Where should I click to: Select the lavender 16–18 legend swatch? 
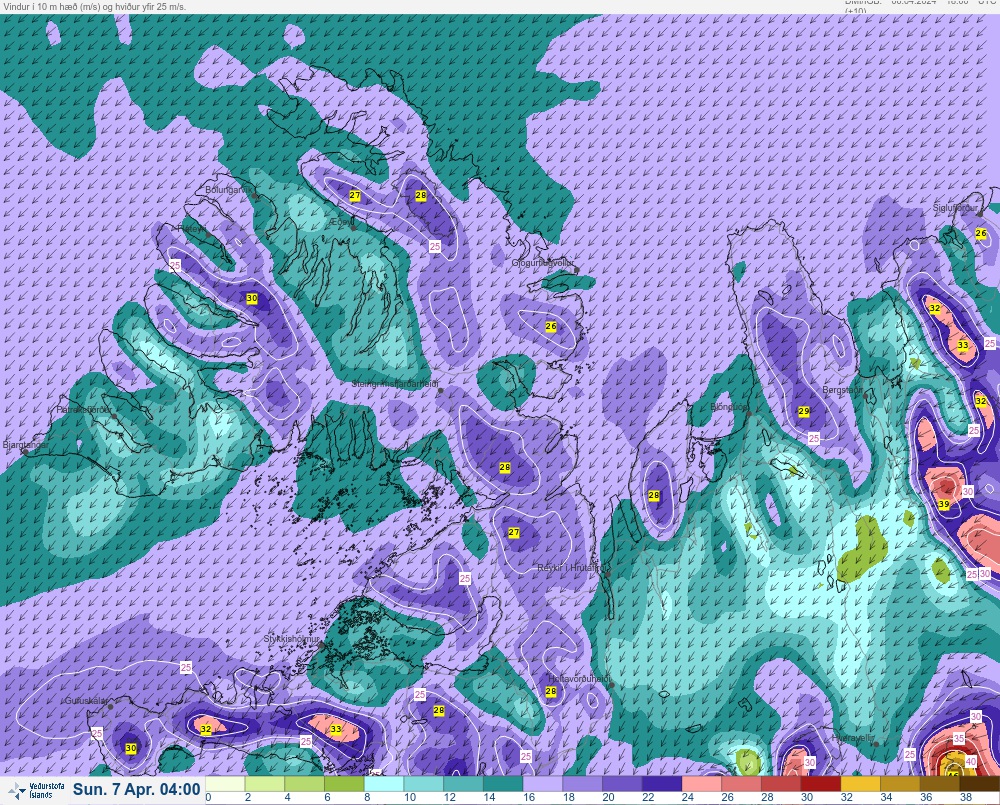[x=543, y=784]
